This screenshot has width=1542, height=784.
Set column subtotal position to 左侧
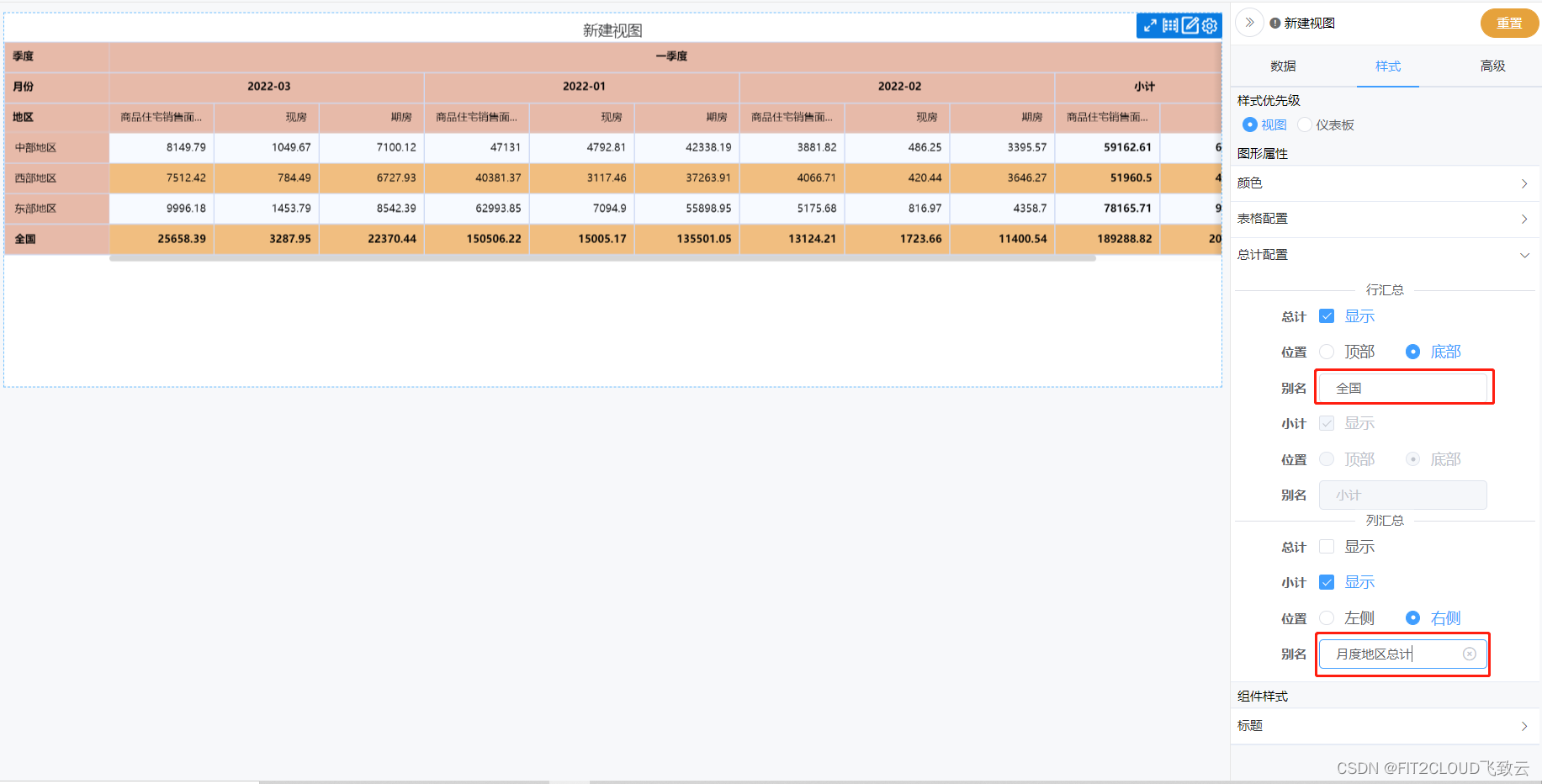1327,618
